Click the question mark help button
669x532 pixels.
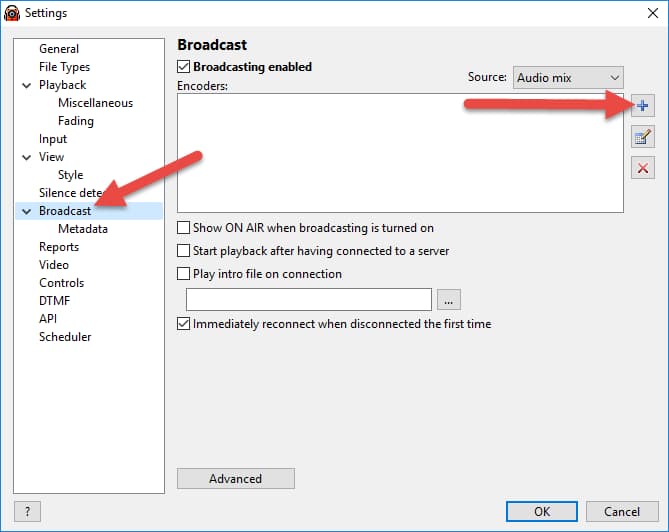[x=27, y=511]
